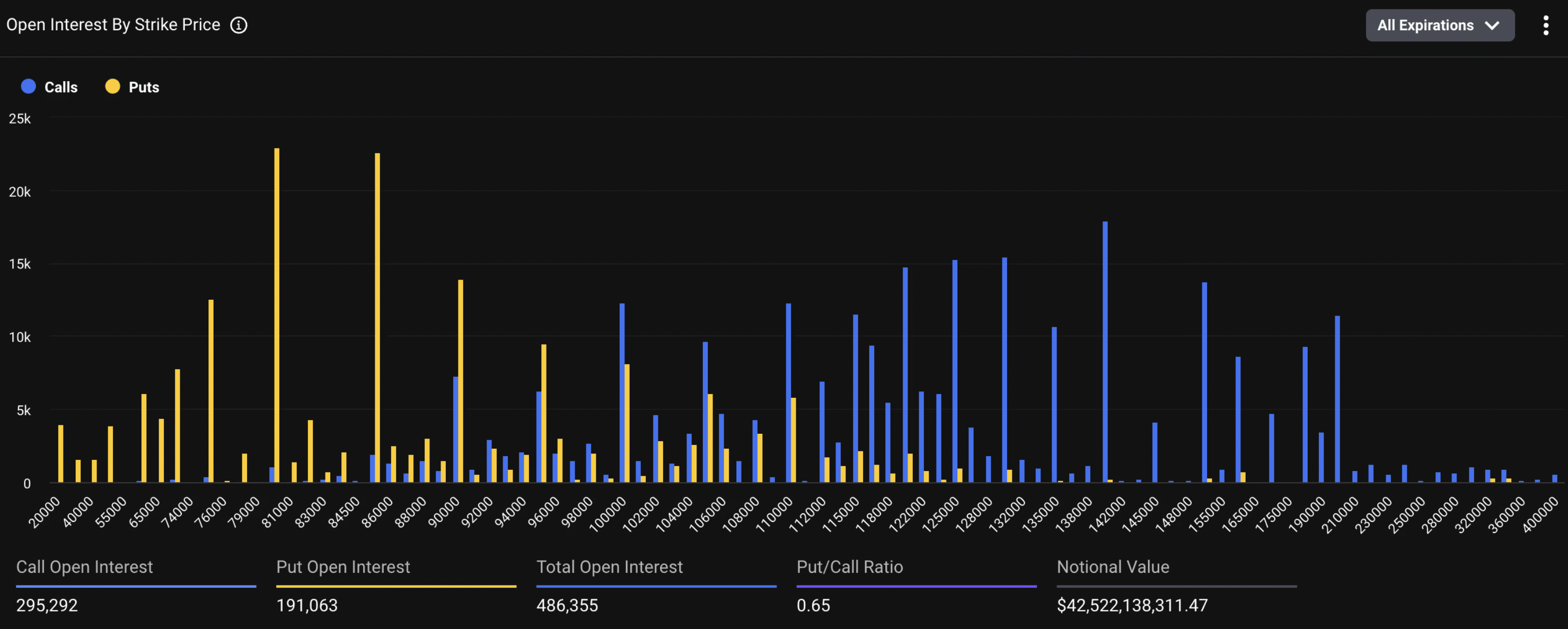Click the tall yellow put bar at 86000
1568x629 pixels.
[377, 317]
